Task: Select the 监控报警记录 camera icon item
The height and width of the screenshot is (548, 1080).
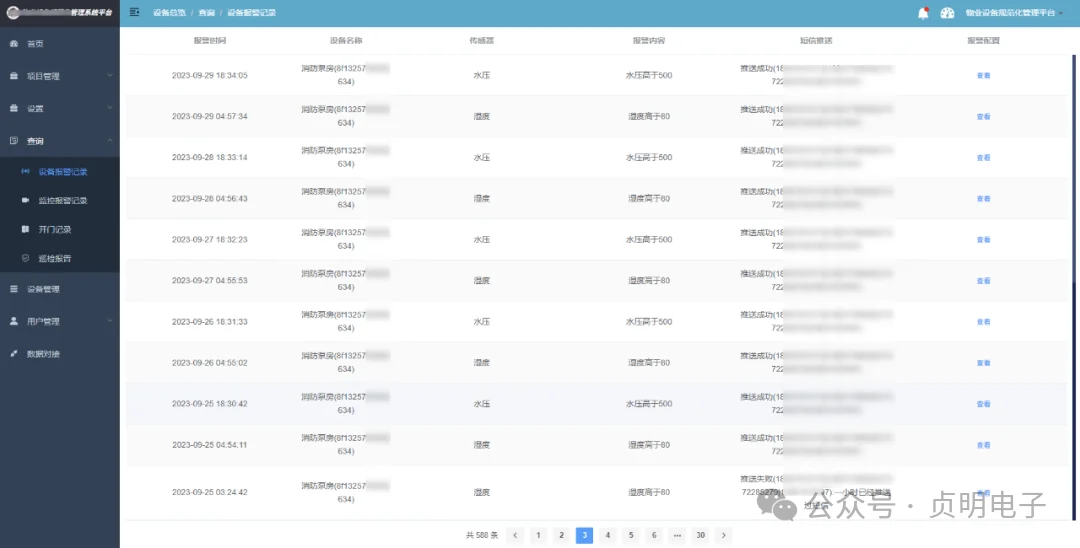Action: click(25, 200)
